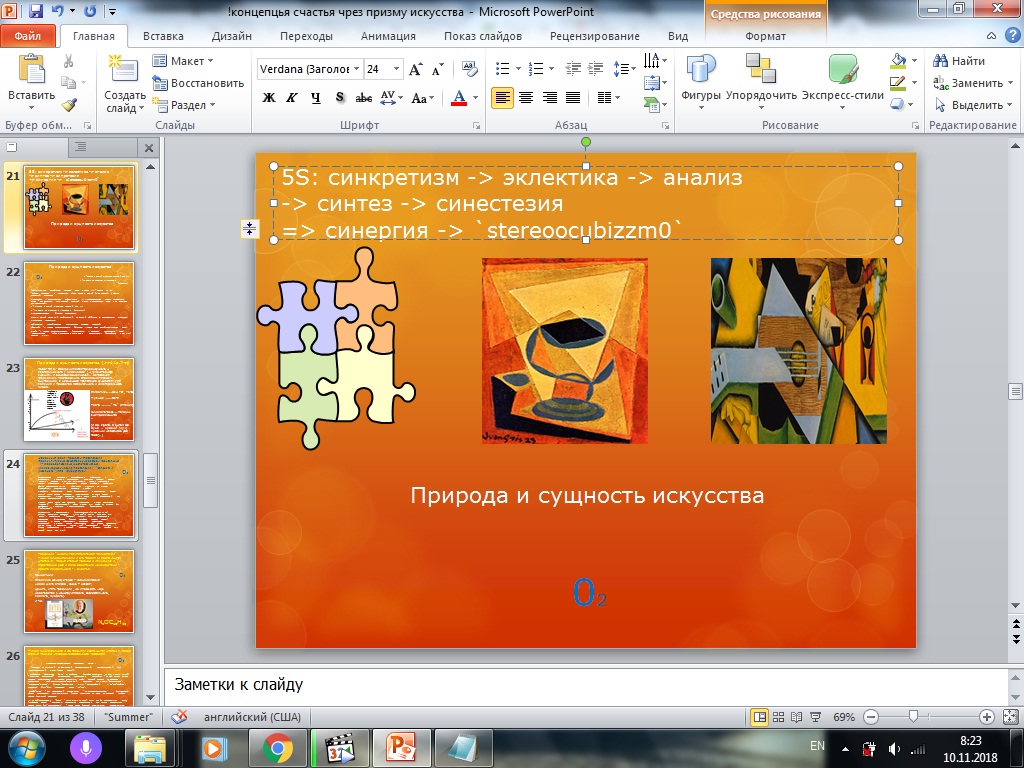1024x768 pixels.
Task: Open the line spacing dropdown
Action: pyautogui.click(x=624, y=69)
